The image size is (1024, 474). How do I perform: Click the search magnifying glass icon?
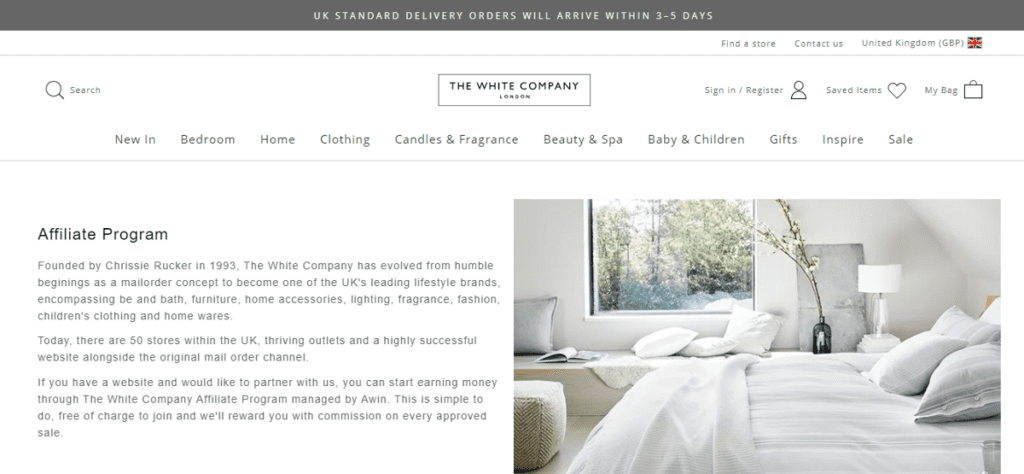click(x=54, y=90)
